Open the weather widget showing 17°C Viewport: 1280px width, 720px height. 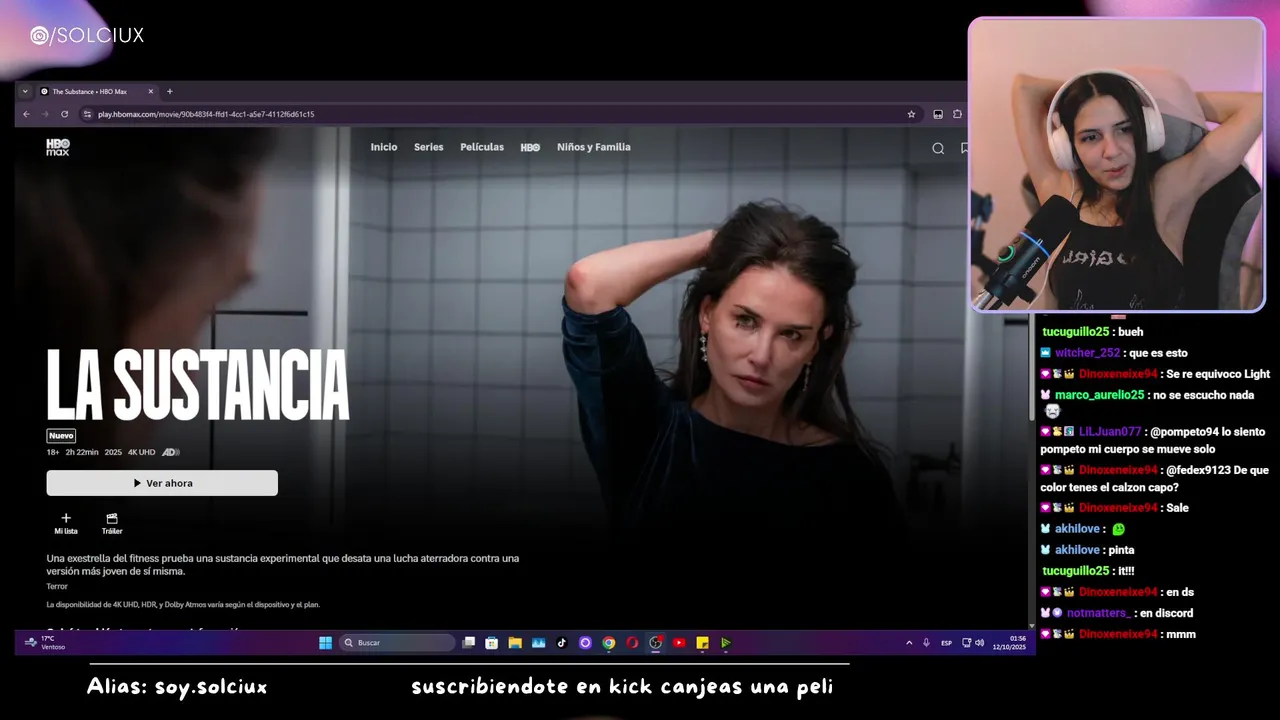(46, 642)
